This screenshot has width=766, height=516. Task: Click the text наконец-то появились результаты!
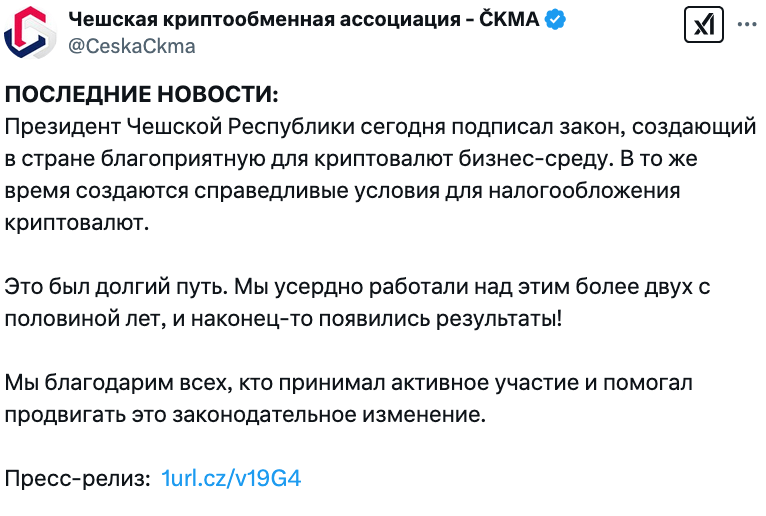pos(377,319)
